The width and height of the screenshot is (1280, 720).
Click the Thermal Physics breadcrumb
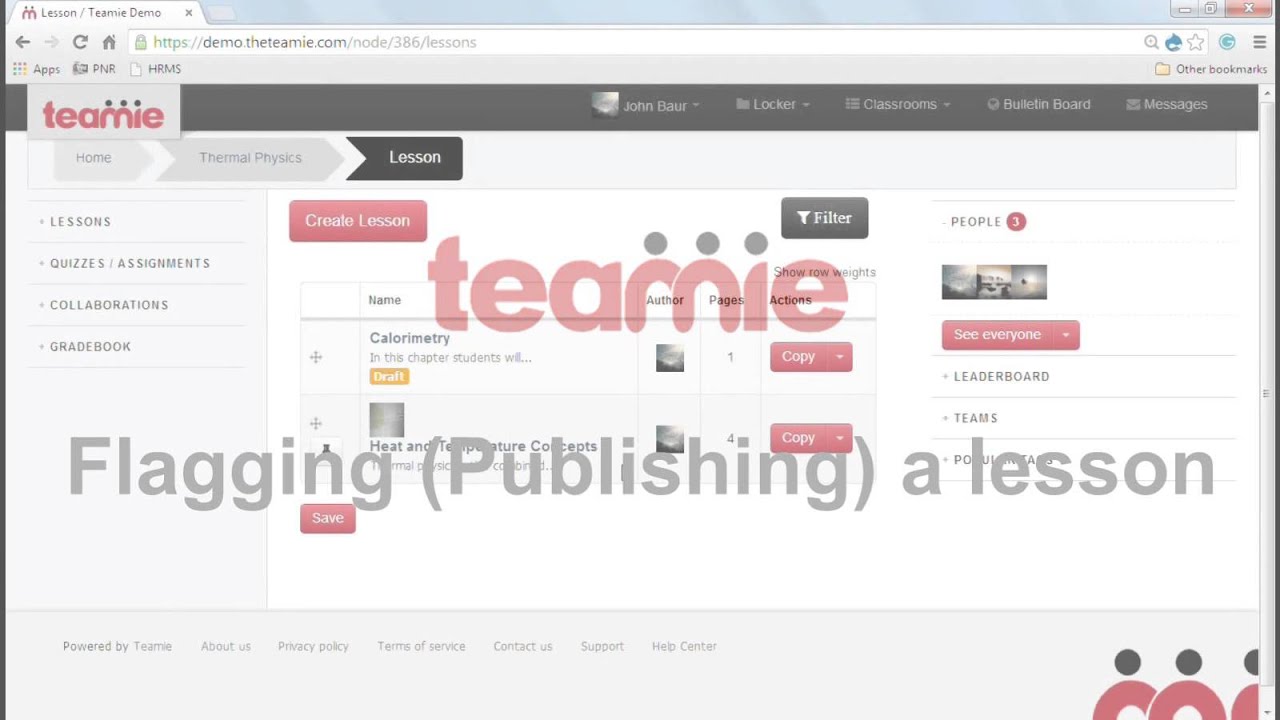250,158
